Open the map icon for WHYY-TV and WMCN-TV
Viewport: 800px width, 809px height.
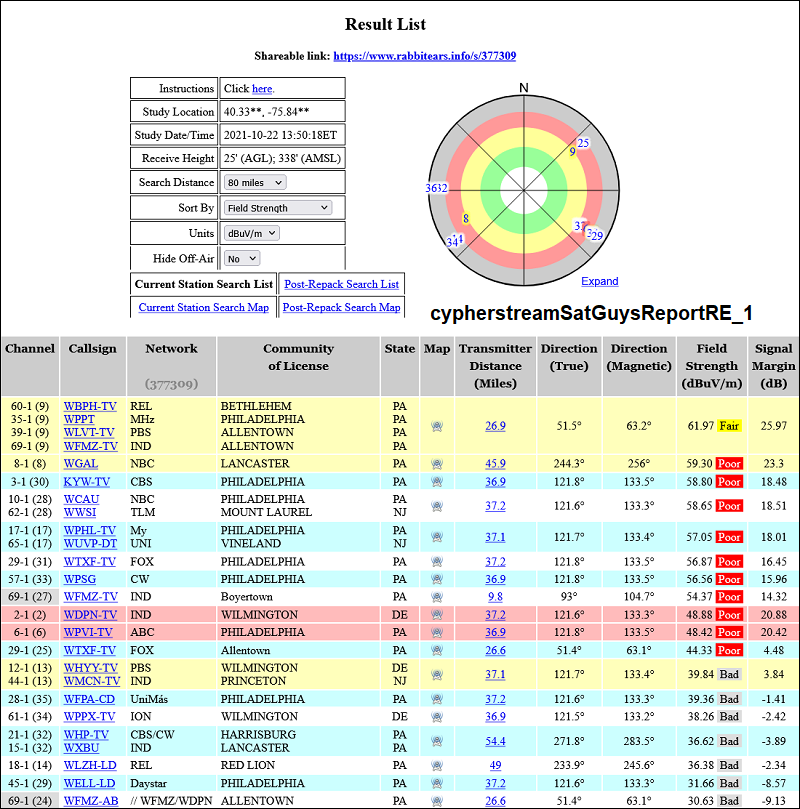pyautogui.click(x=437, y=674)
